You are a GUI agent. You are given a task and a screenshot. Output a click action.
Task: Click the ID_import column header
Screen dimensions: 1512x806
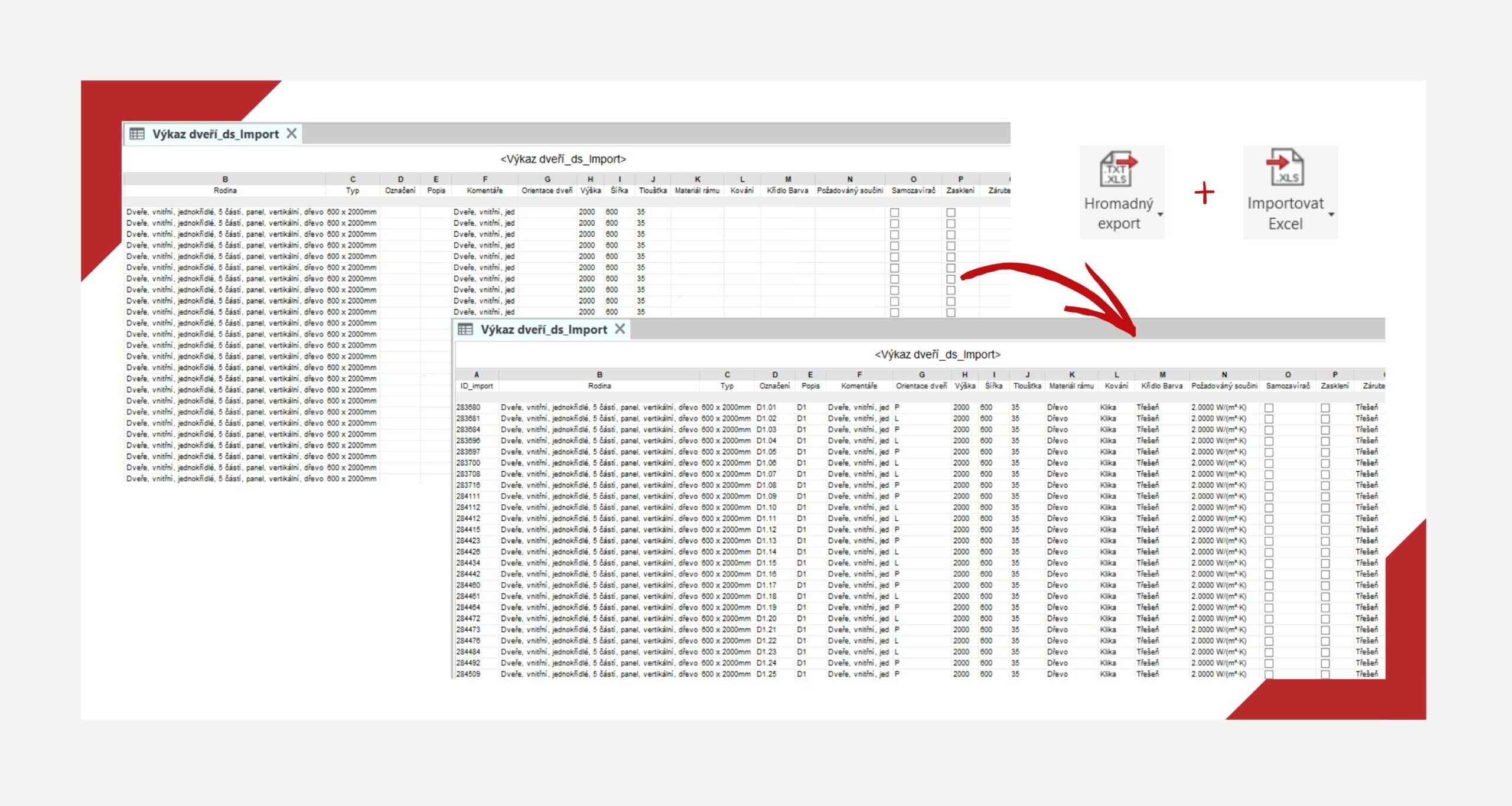pos(476,386)
